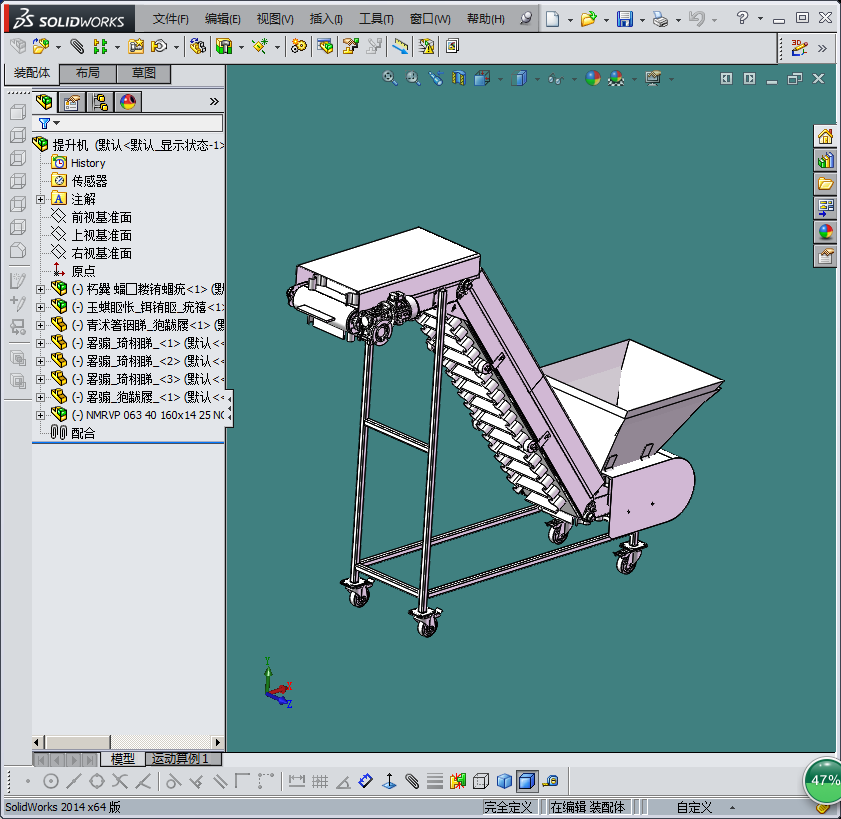Screen dimensions: 841x819
Task: Open the 文件(F) menu
Action: [170, 19]
